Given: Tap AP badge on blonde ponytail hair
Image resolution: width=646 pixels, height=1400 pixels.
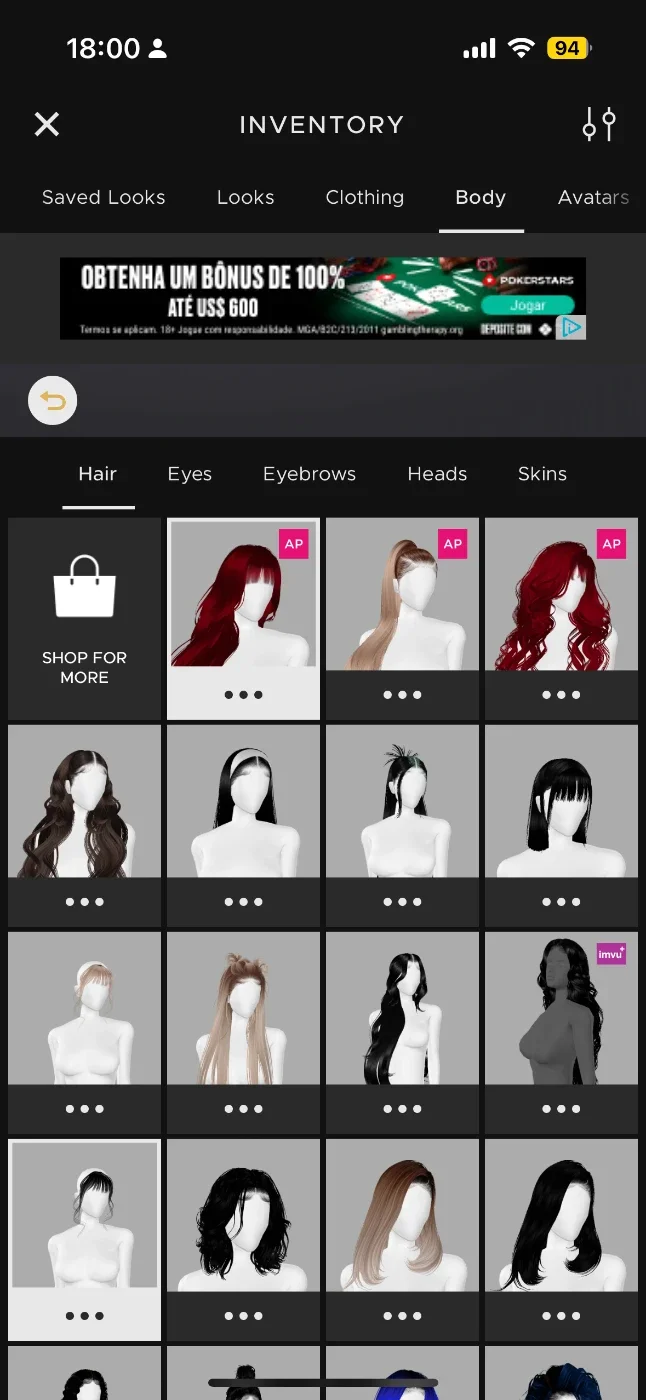Looking at the screenshot, I should pyautogui.click(x=453, y=544).
